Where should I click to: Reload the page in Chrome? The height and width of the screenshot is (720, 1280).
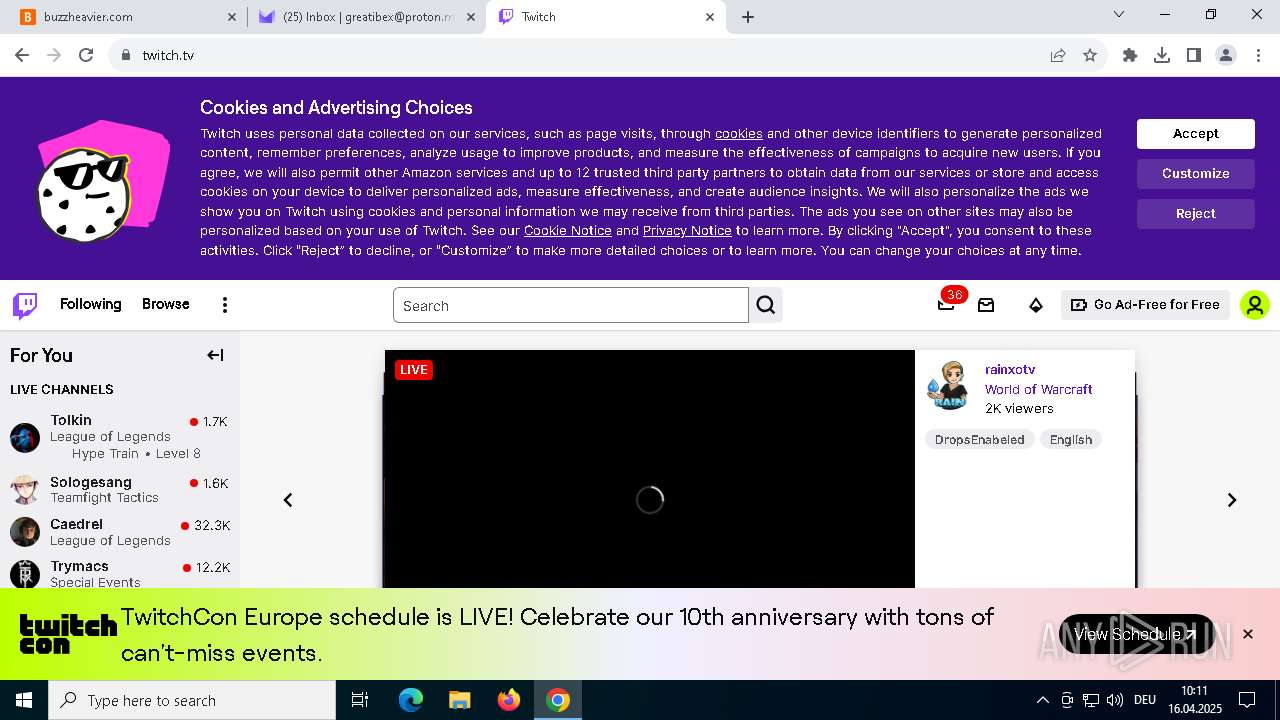[x=86, y=55]
